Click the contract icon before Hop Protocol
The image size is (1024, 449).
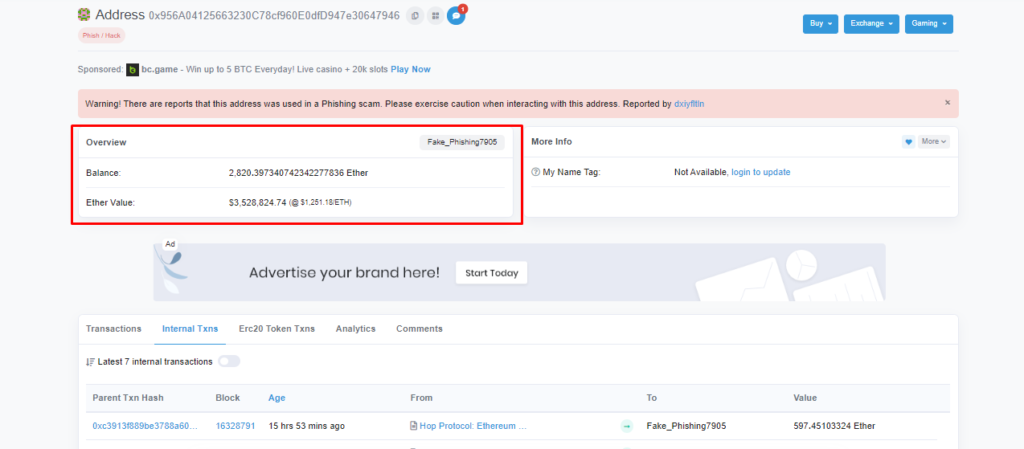pos(414,426)
